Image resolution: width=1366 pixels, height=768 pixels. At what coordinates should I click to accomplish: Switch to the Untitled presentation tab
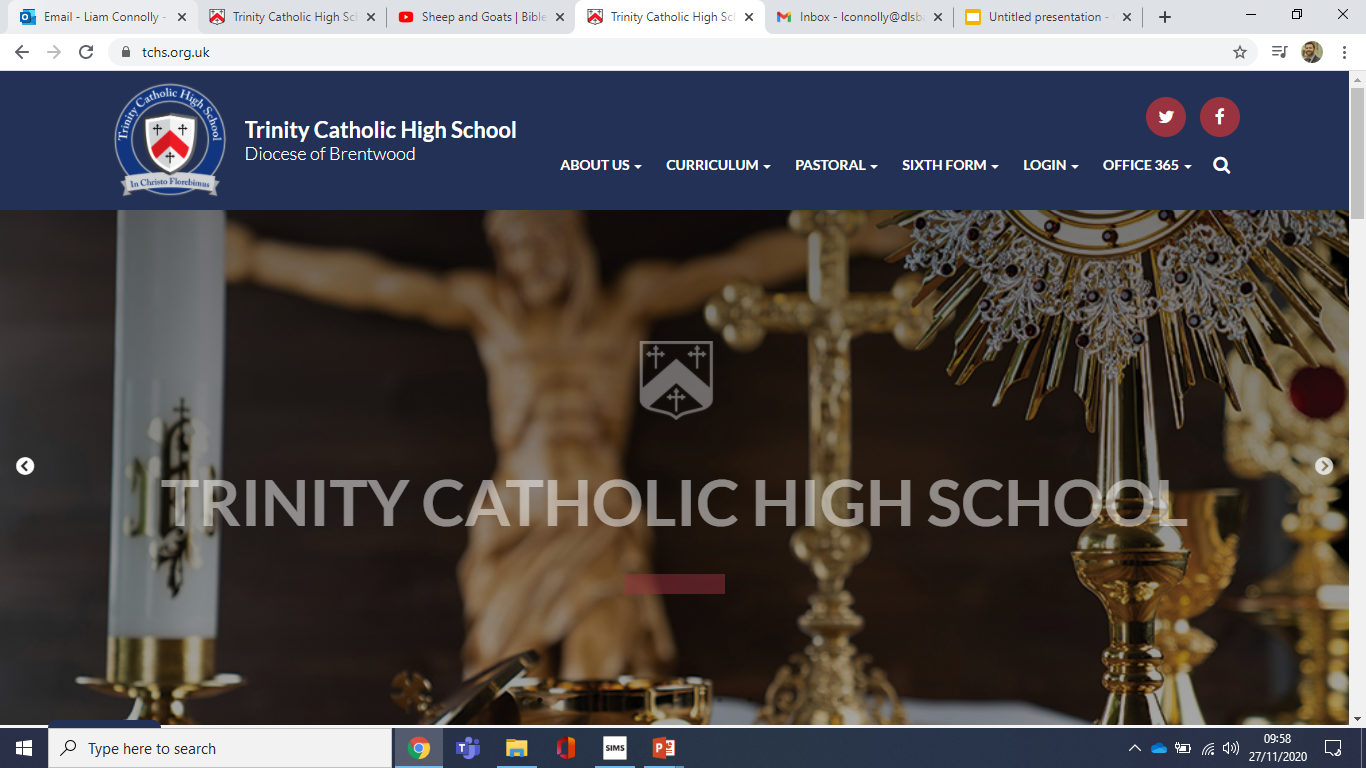click(x=1048, y=17)
